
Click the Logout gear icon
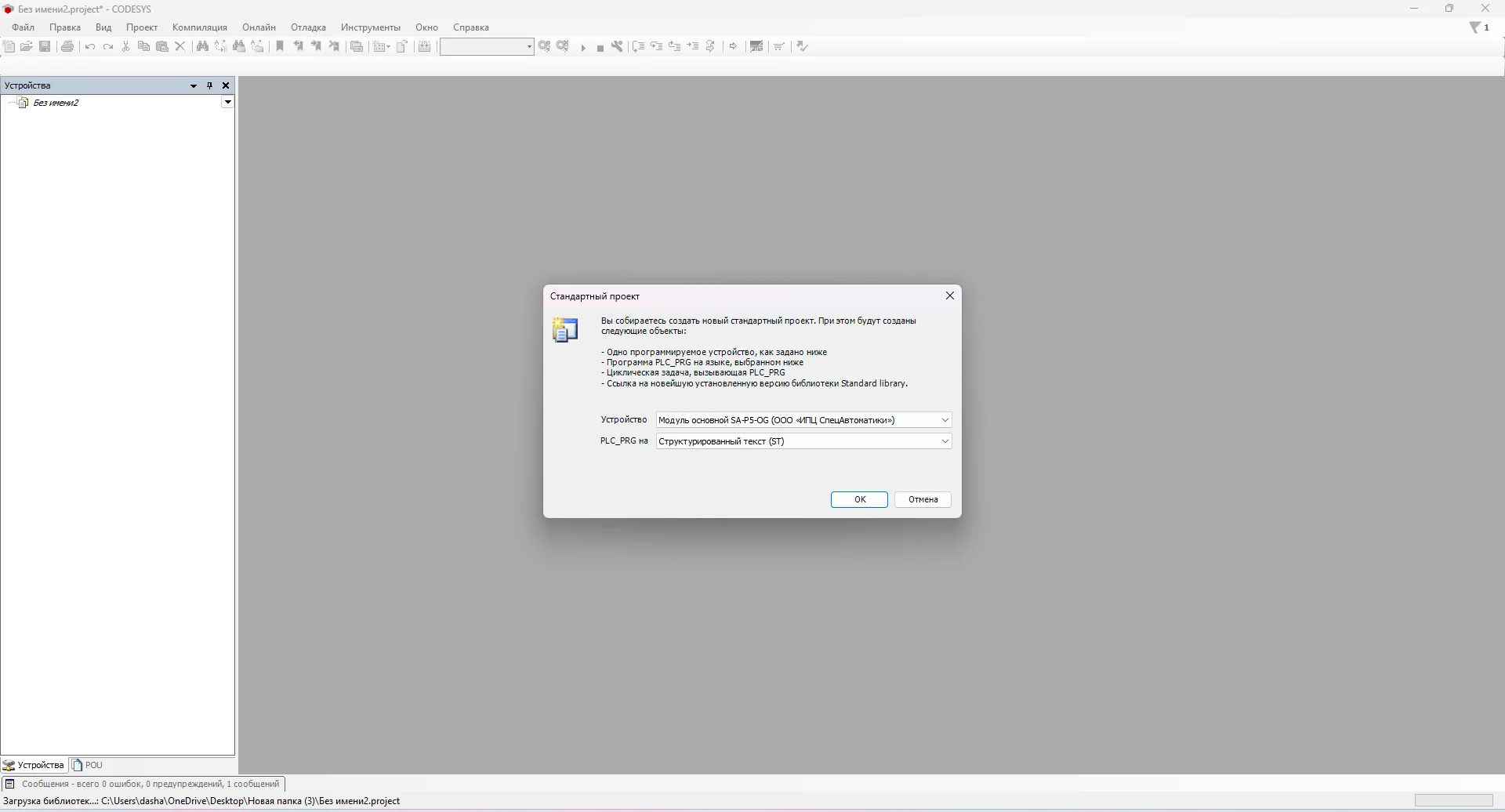[564, 47]
